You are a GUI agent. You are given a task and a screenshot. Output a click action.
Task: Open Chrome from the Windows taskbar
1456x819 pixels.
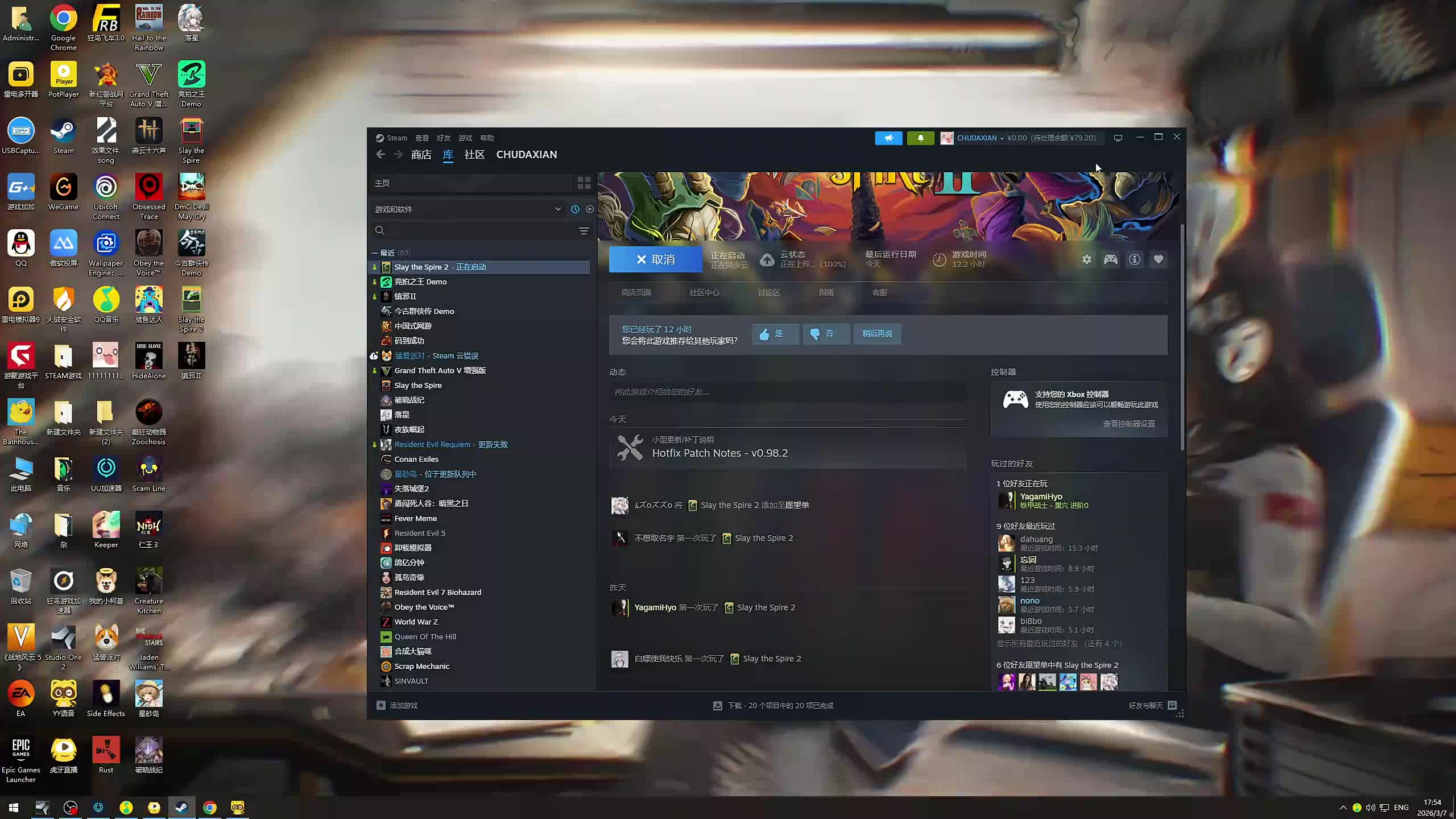210,807
